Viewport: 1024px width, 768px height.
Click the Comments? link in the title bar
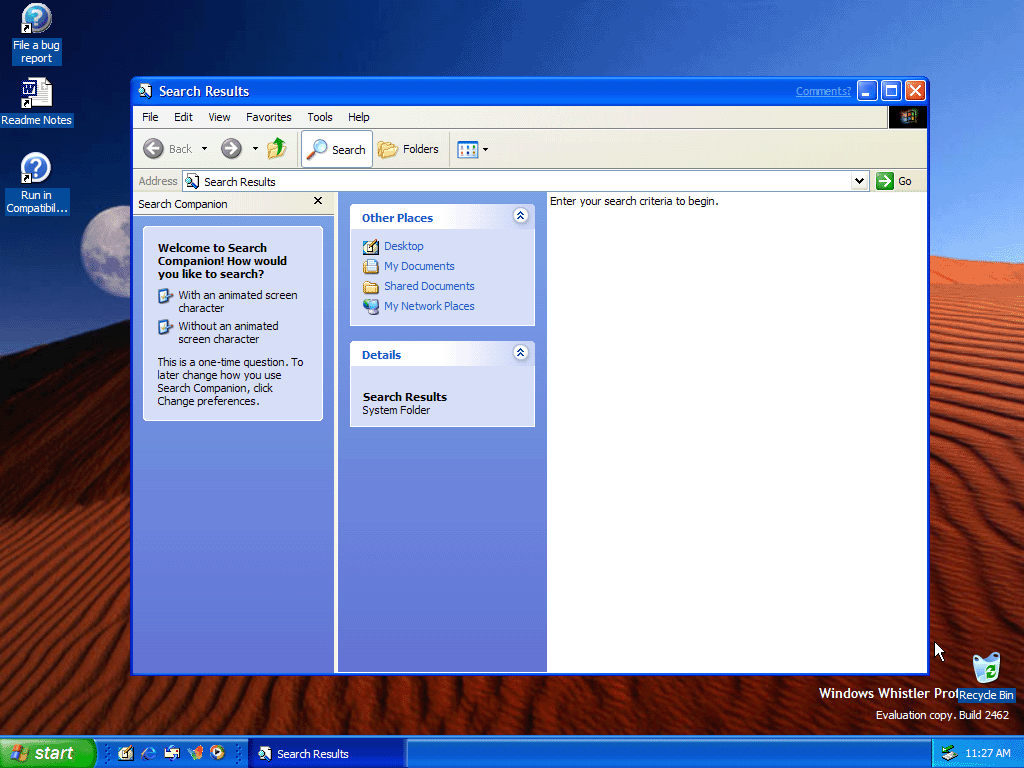click(x=823, y=91)
